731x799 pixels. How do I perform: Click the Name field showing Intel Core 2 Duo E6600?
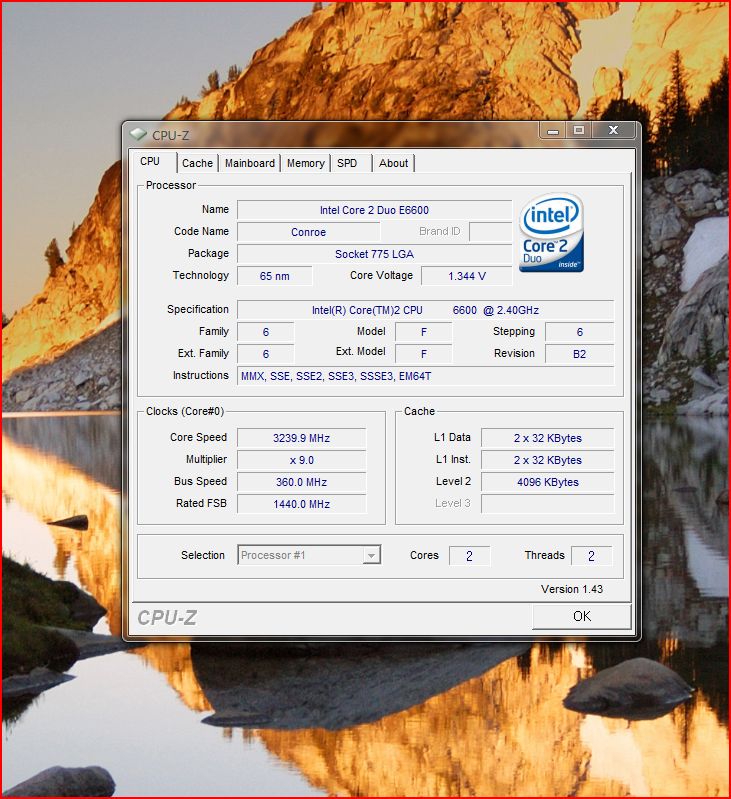pos(373,210)
